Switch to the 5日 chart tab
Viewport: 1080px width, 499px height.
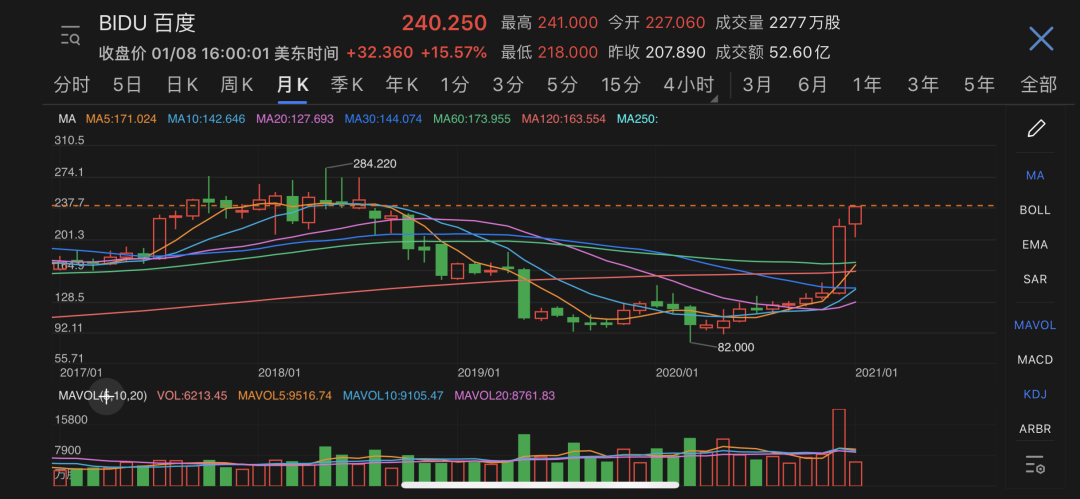(127, 85)
